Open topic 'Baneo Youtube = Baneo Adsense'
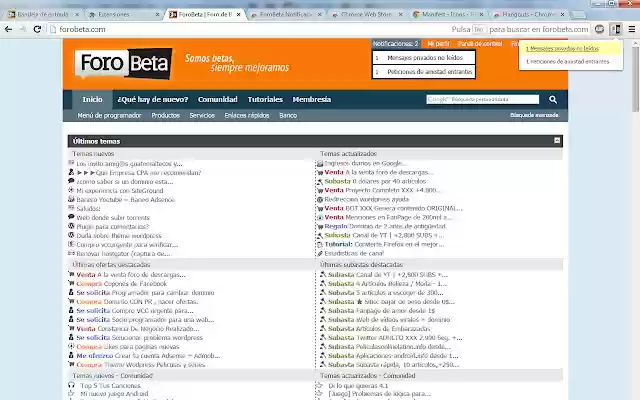 [x=126, y=200]
